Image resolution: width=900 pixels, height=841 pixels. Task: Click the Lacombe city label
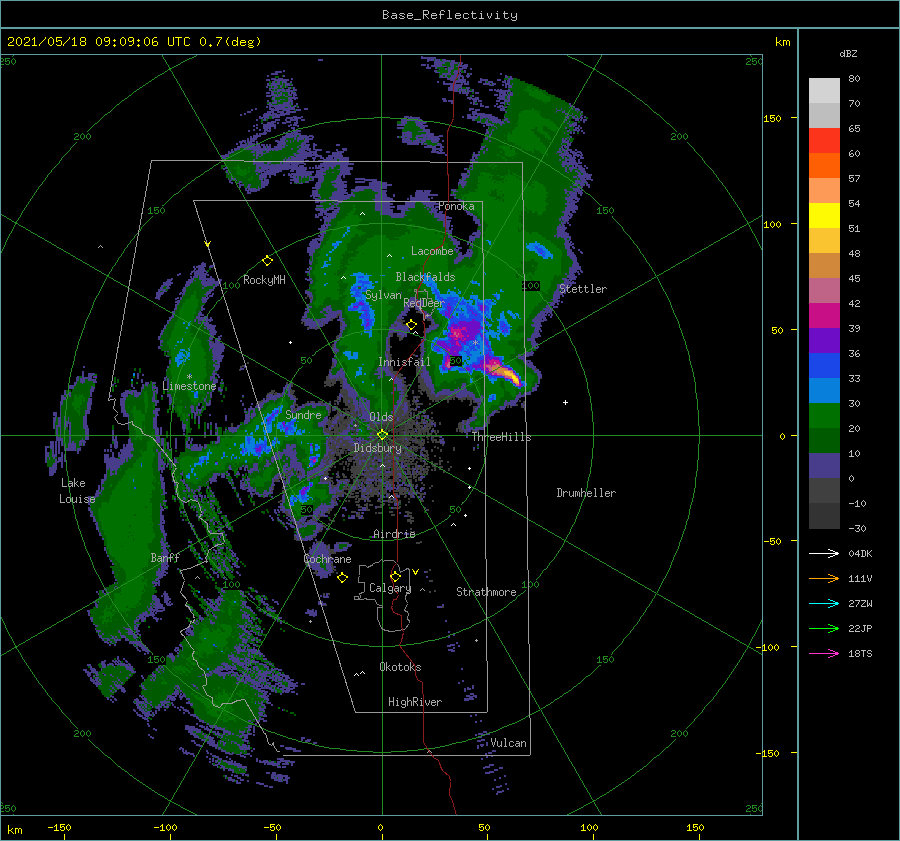point(432,251)
